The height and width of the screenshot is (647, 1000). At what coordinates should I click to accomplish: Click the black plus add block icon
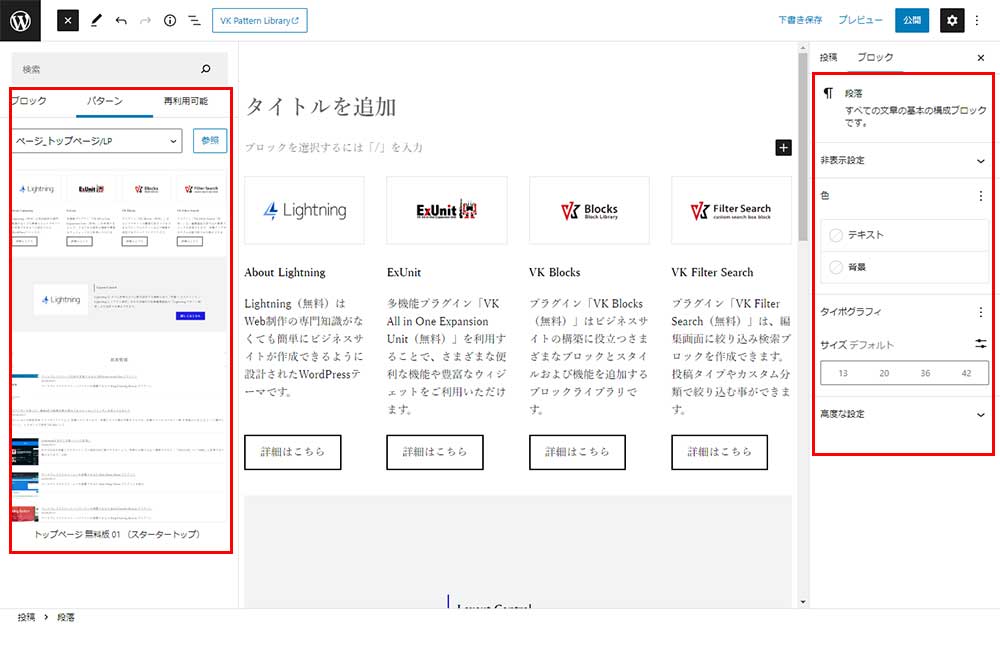[783, 147]
